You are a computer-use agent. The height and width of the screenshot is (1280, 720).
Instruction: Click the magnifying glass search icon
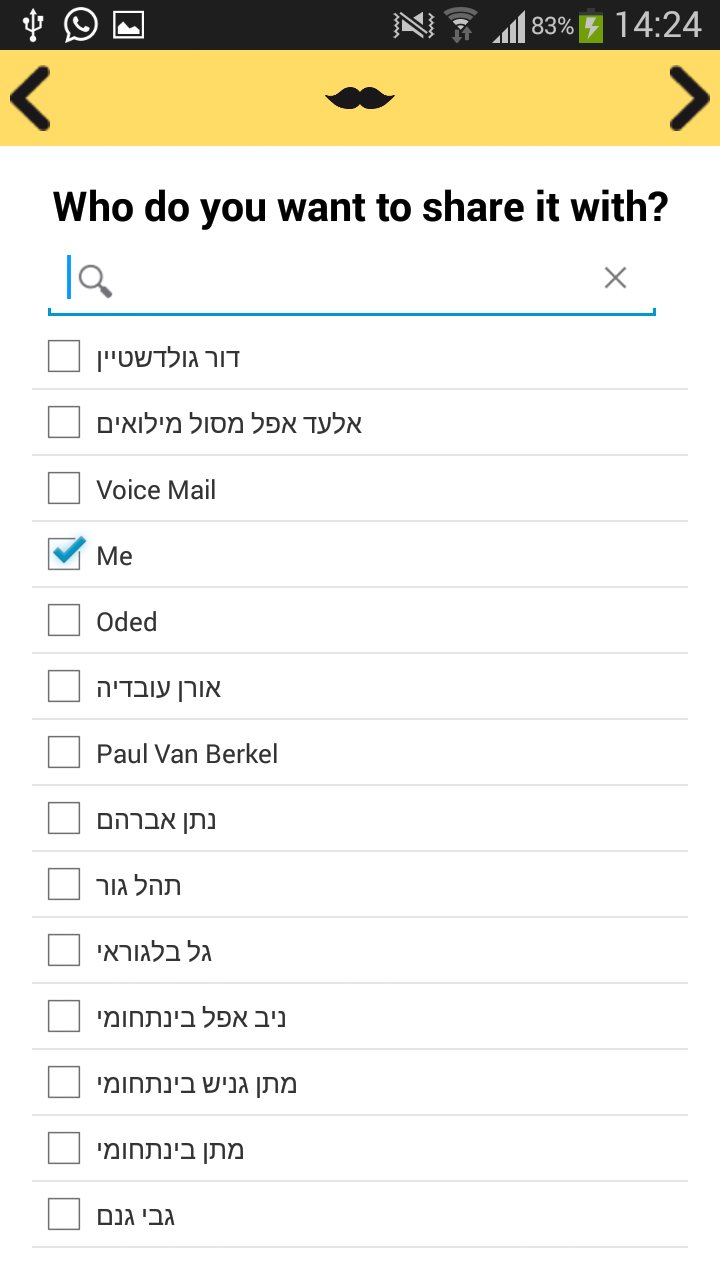tap(95, 281)
